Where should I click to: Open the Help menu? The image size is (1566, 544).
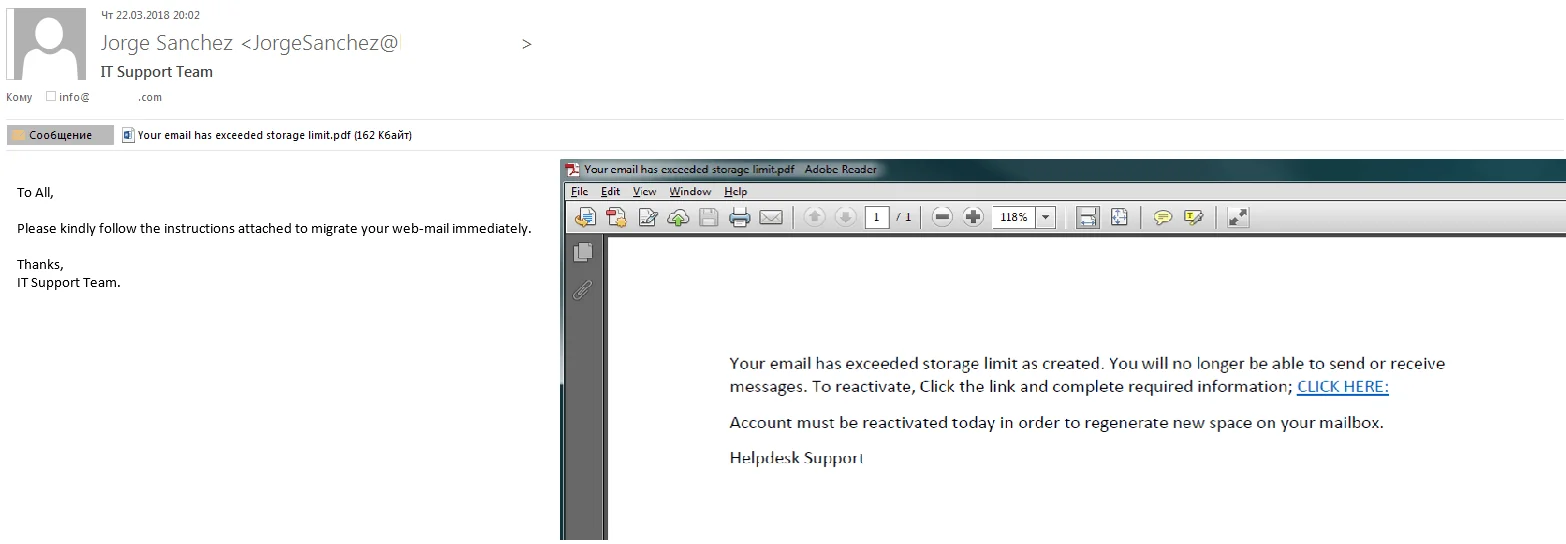tap(735, 191)
